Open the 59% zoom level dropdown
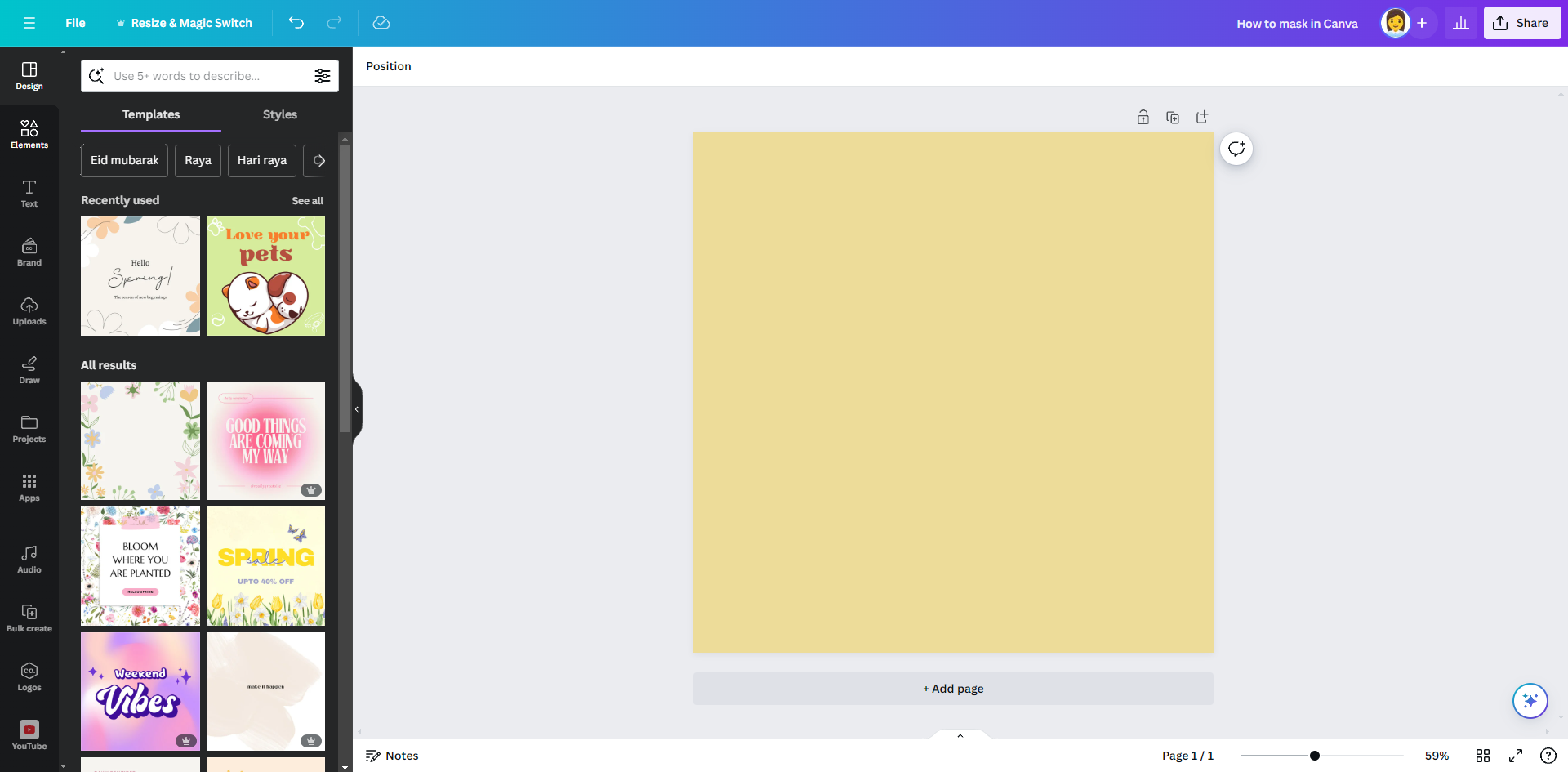 1437,756
